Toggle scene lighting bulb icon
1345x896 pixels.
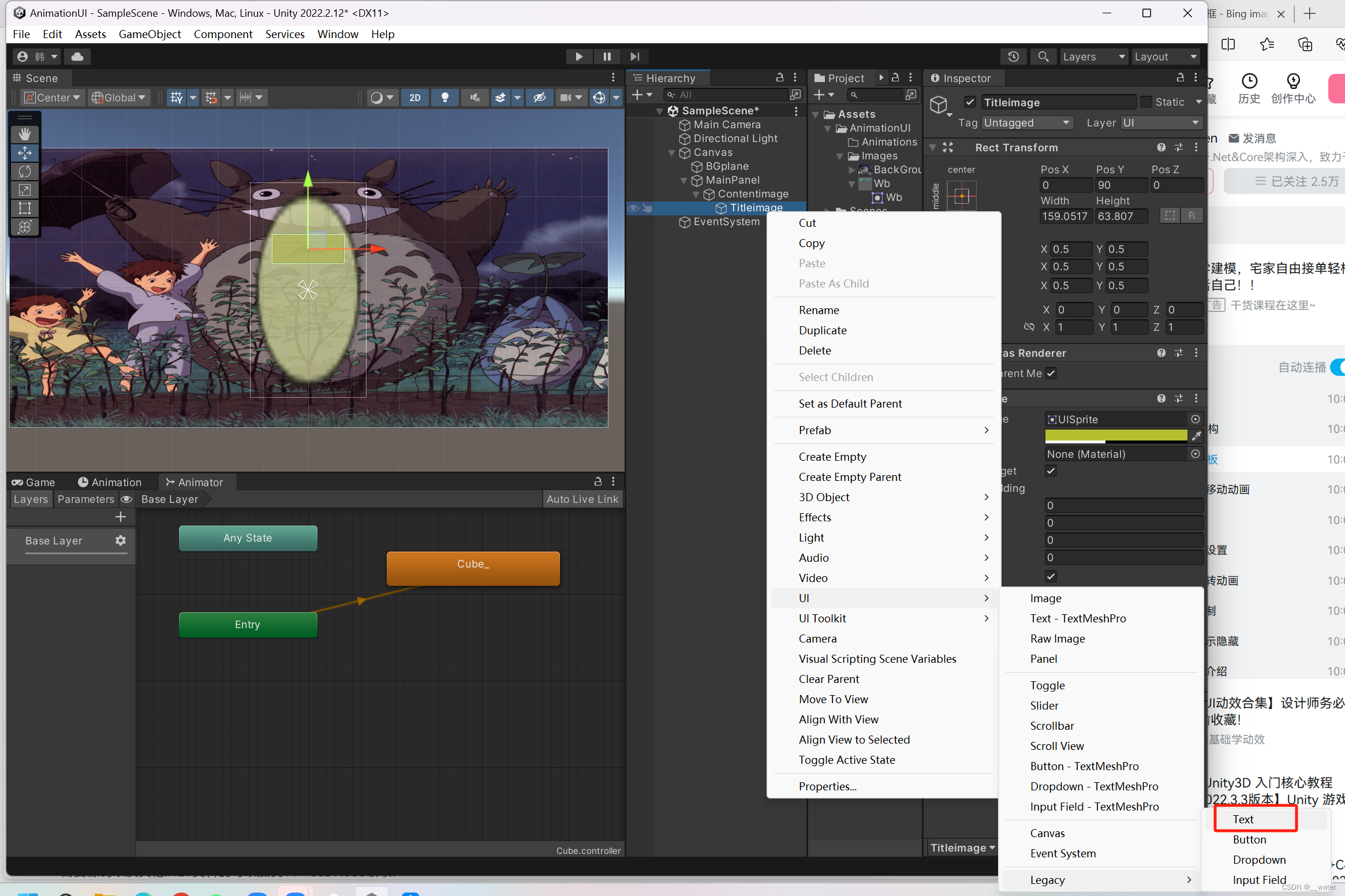pos(444,98)
